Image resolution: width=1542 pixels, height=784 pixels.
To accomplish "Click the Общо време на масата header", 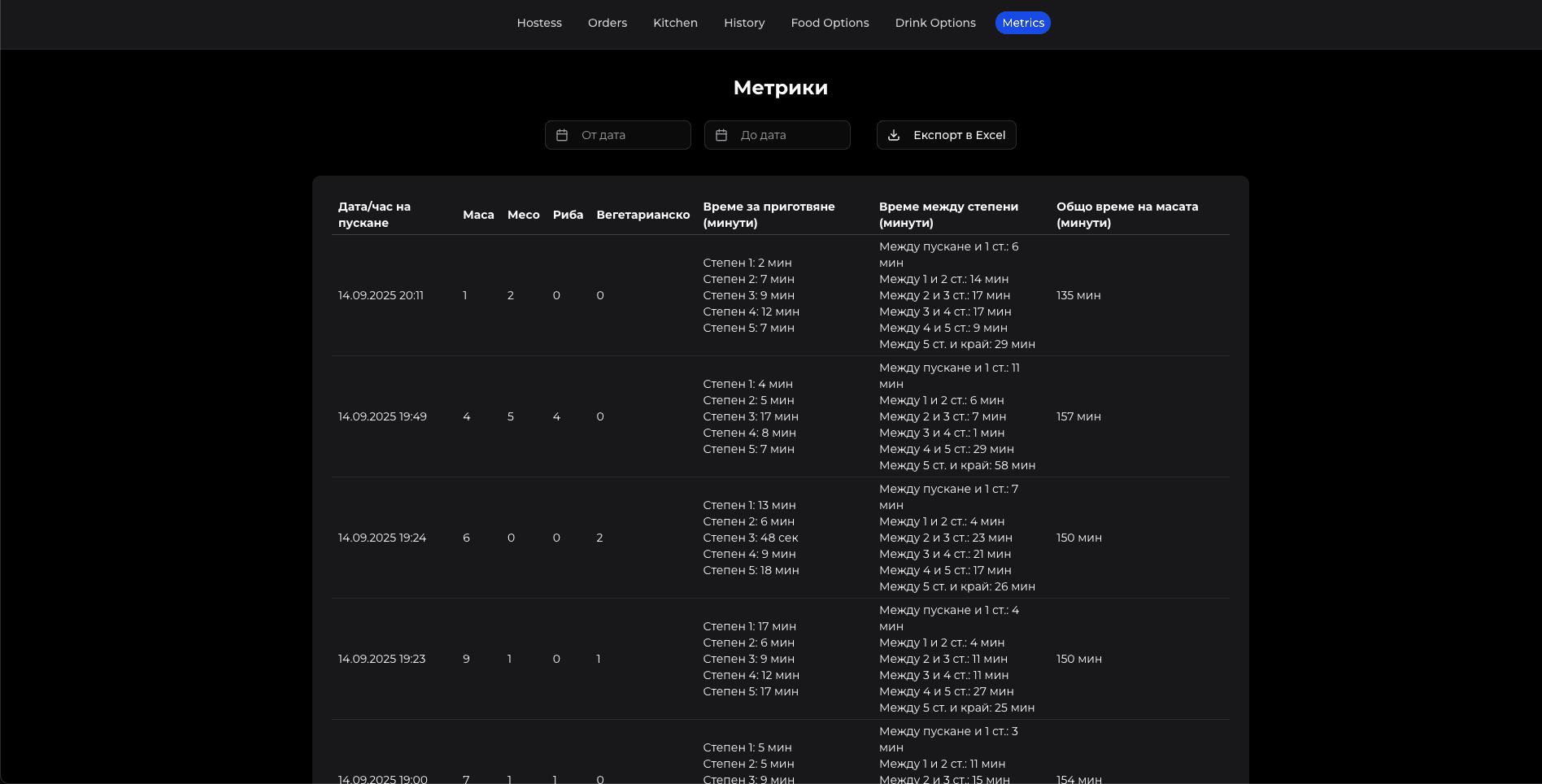I will [x=1127, y=215].
